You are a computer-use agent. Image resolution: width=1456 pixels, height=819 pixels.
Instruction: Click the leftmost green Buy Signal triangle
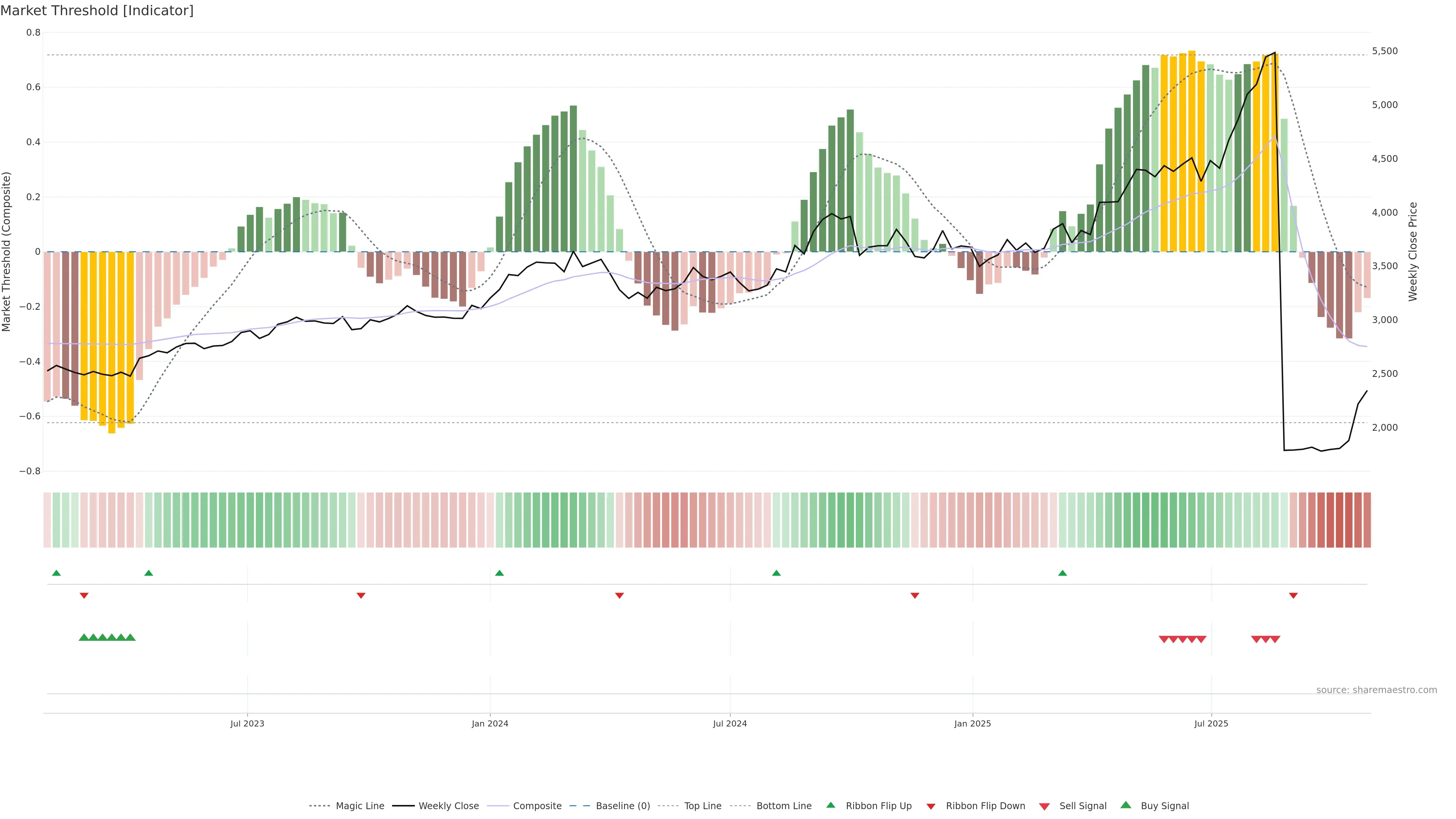84,637
